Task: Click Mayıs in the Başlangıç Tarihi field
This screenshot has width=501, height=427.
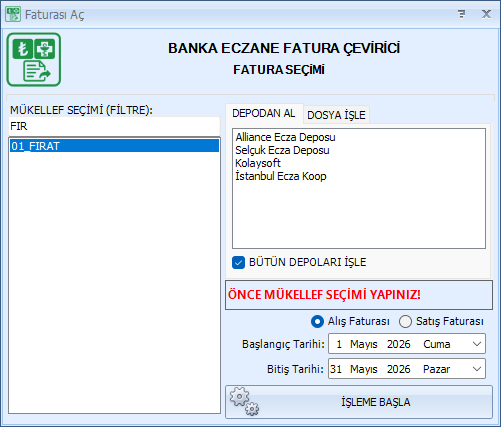Action: click(364, 344)
